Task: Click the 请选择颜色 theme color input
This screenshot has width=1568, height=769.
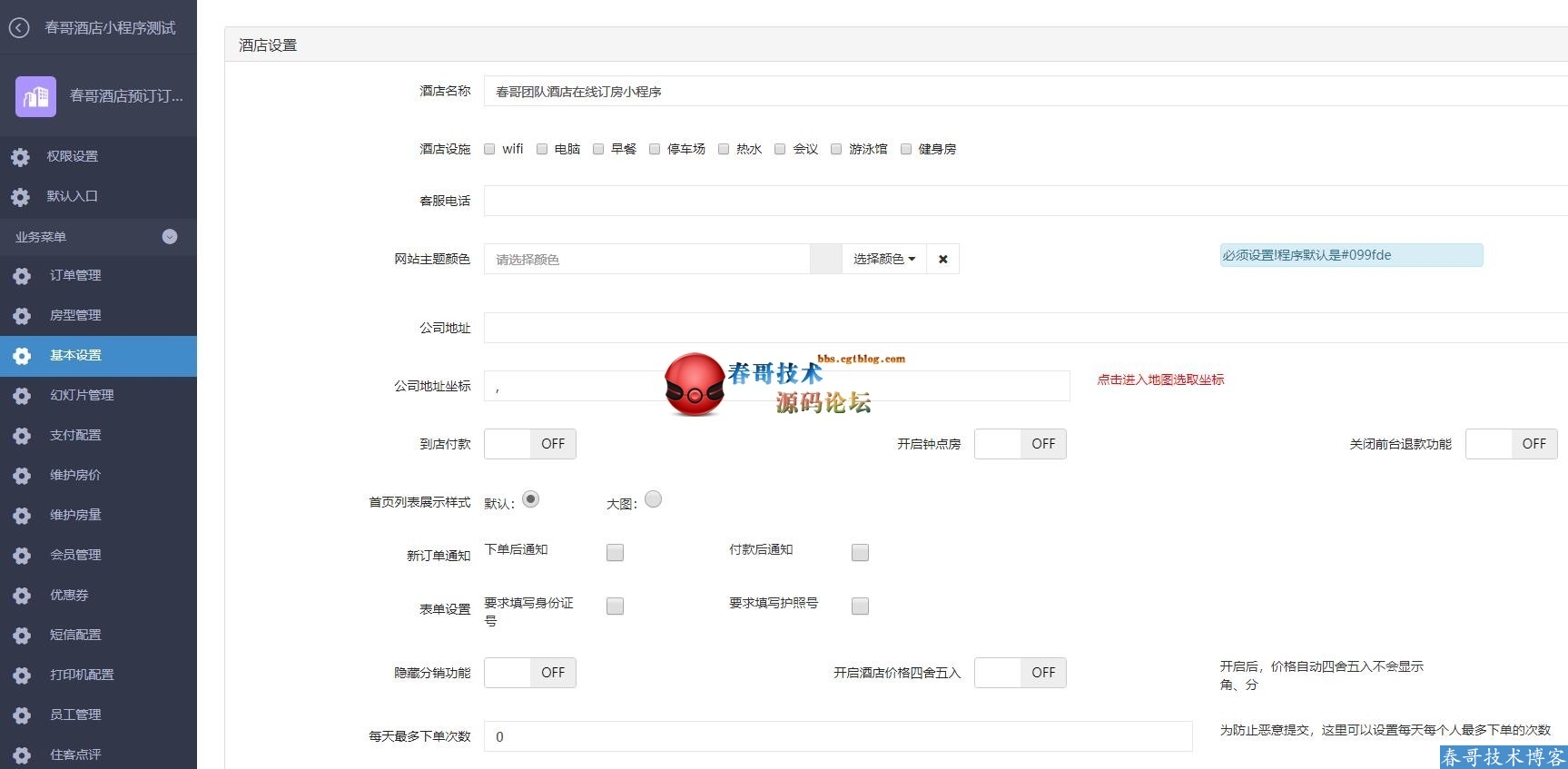Action: click(646, 259)
